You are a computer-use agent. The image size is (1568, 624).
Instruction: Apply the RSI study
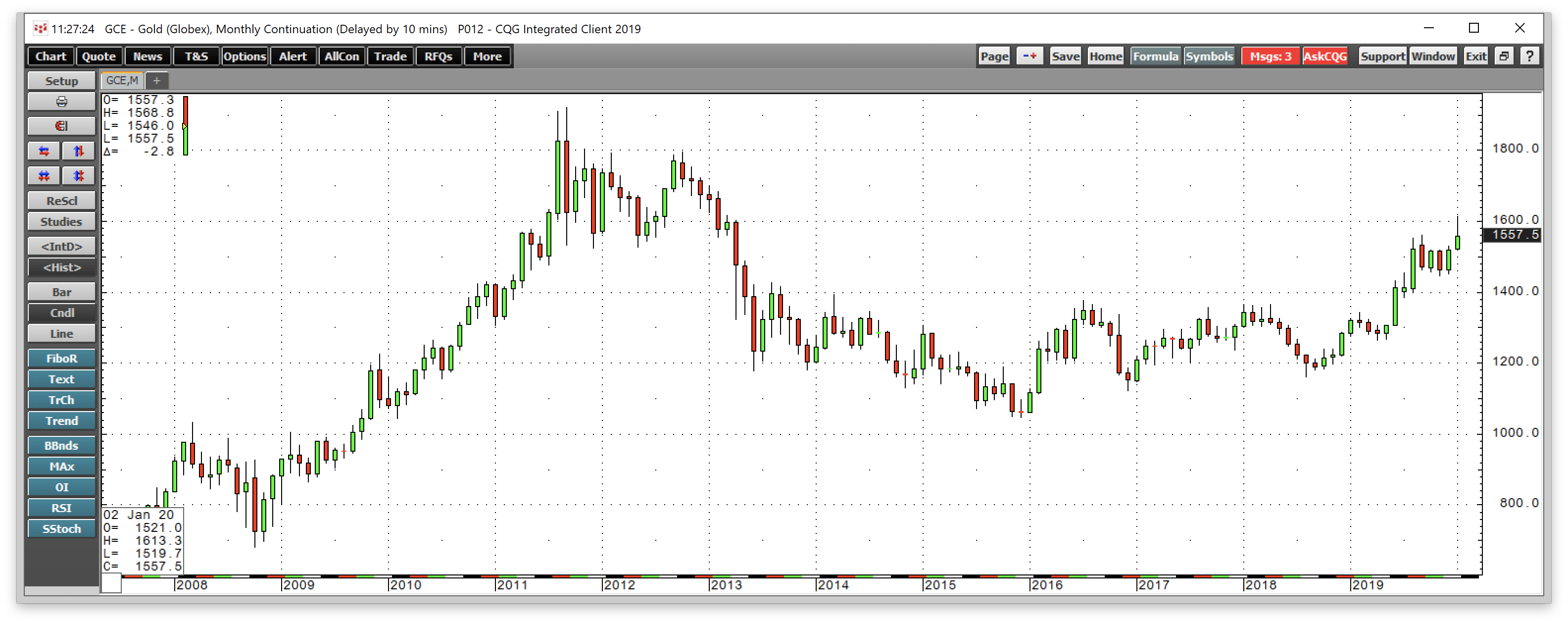(x=61, y=508)
